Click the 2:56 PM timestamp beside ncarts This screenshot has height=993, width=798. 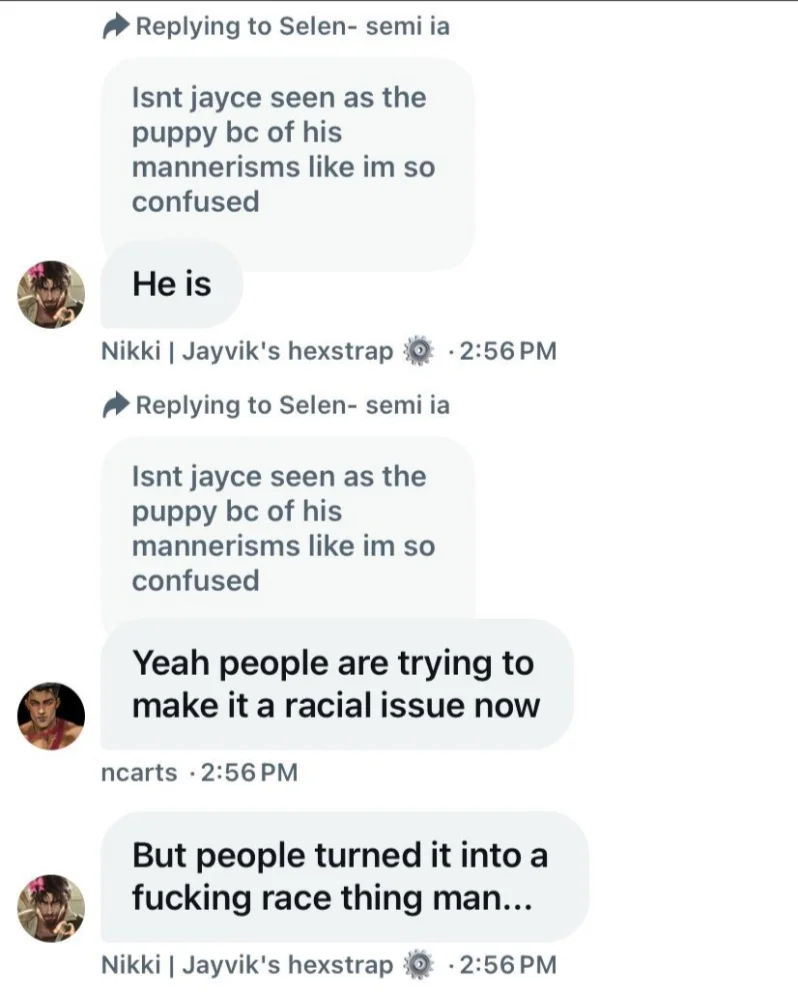[248, 773]
